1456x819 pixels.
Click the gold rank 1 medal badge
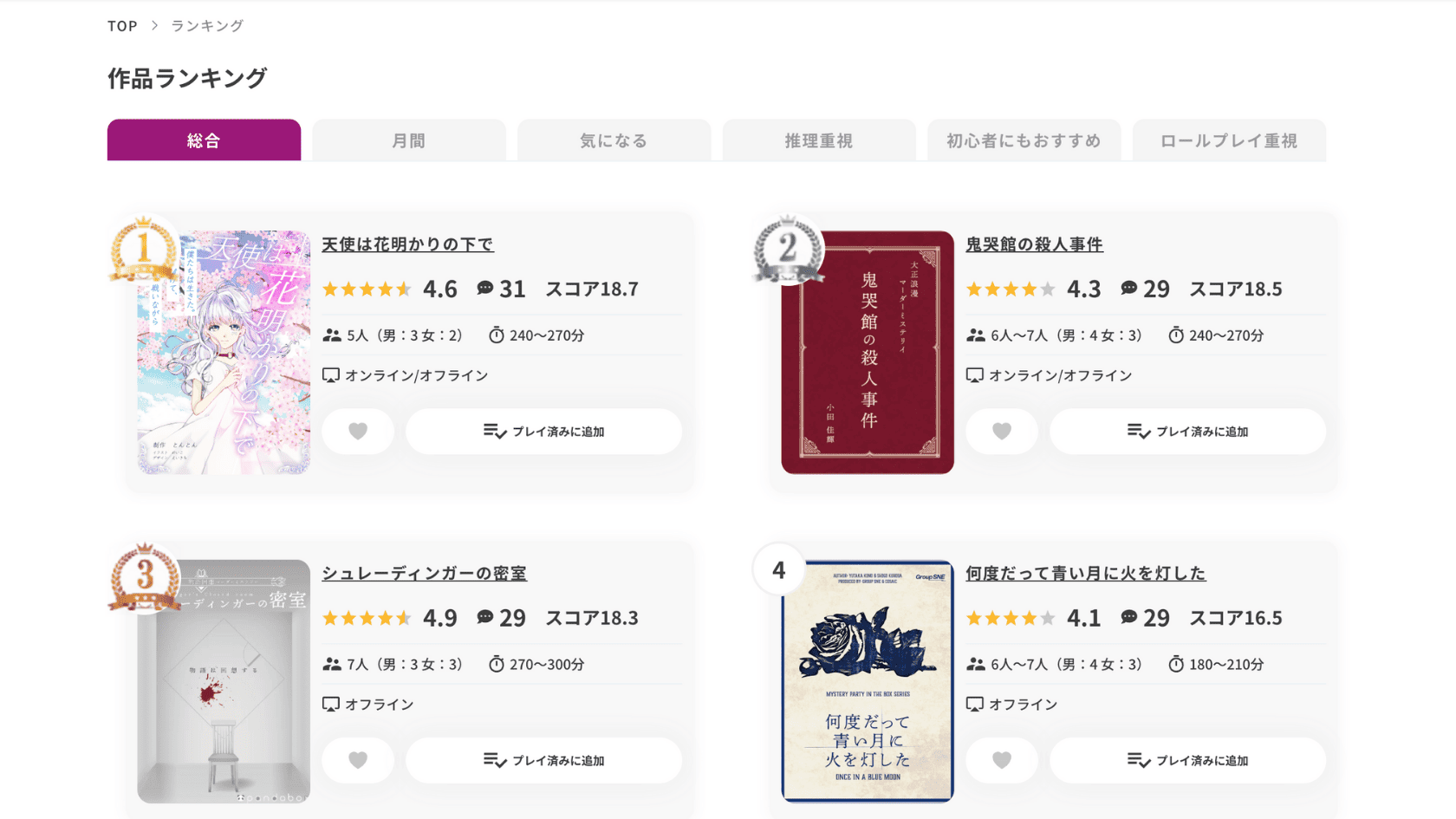tap(144, 250)
